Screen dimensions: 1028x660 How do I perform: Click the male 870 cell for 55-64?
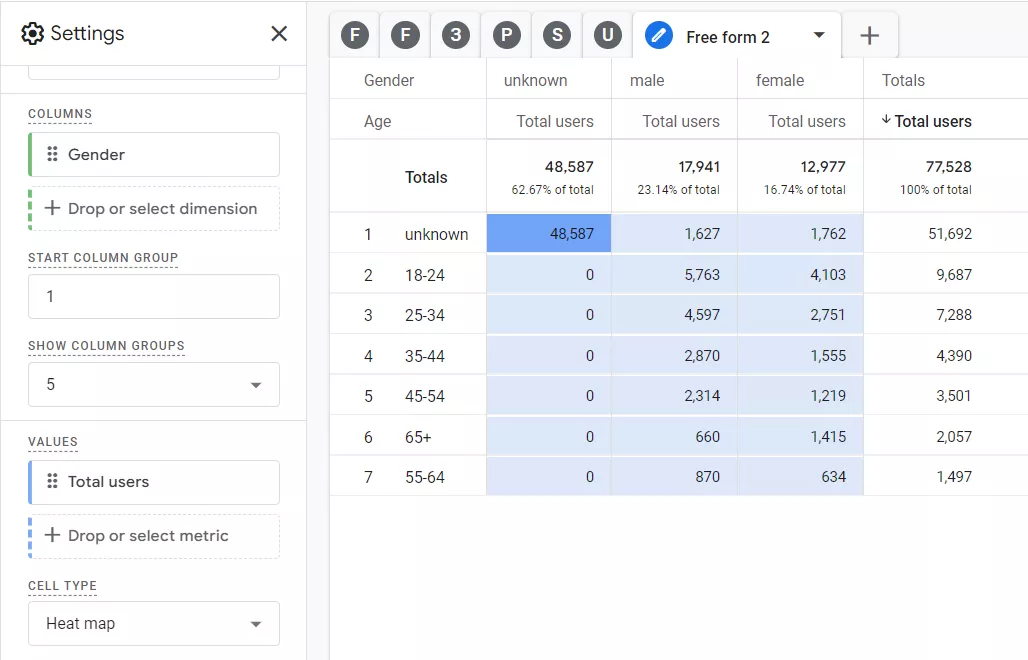674,476
